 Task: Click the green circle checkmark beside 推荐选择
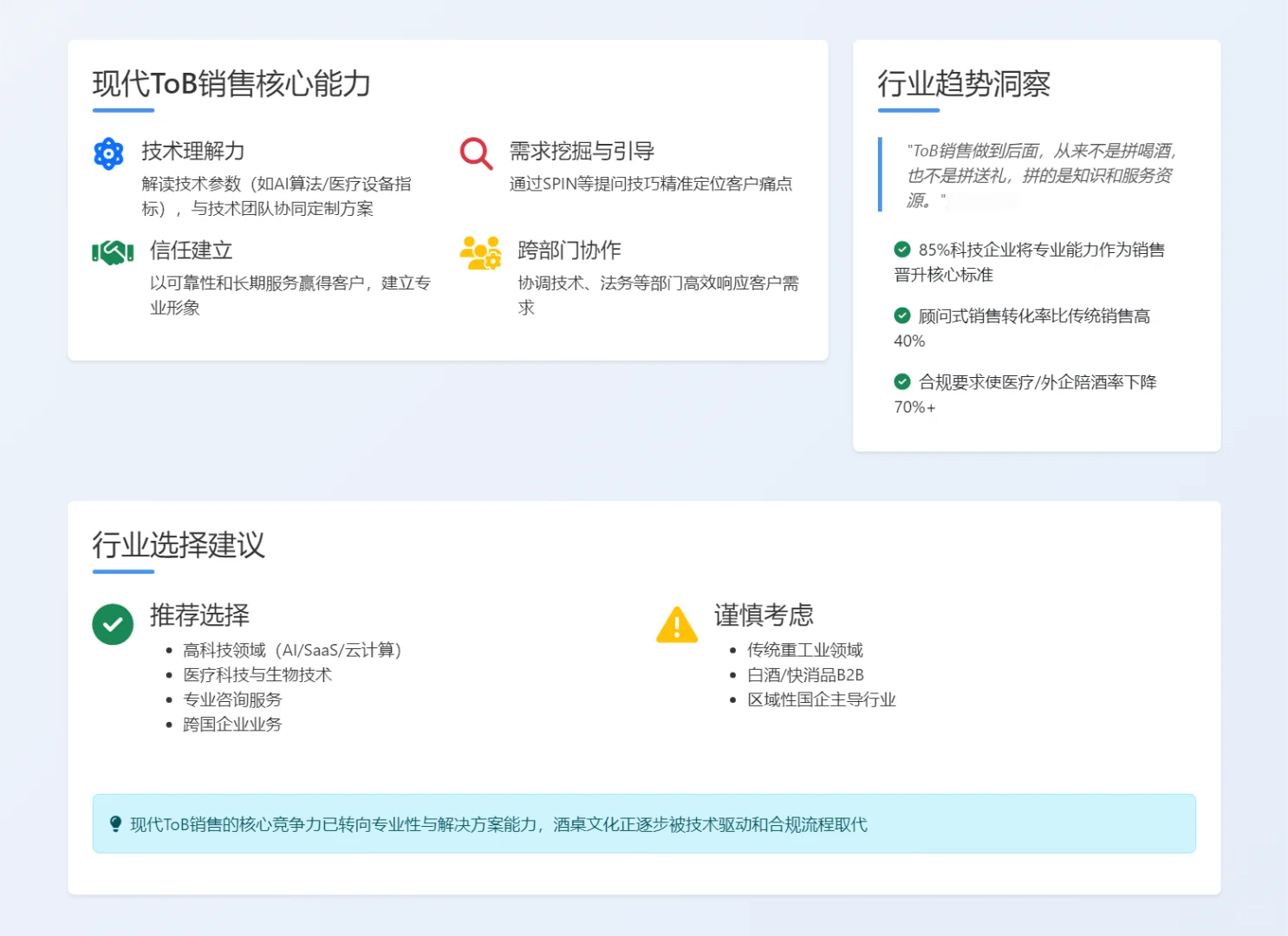(113, 624)
